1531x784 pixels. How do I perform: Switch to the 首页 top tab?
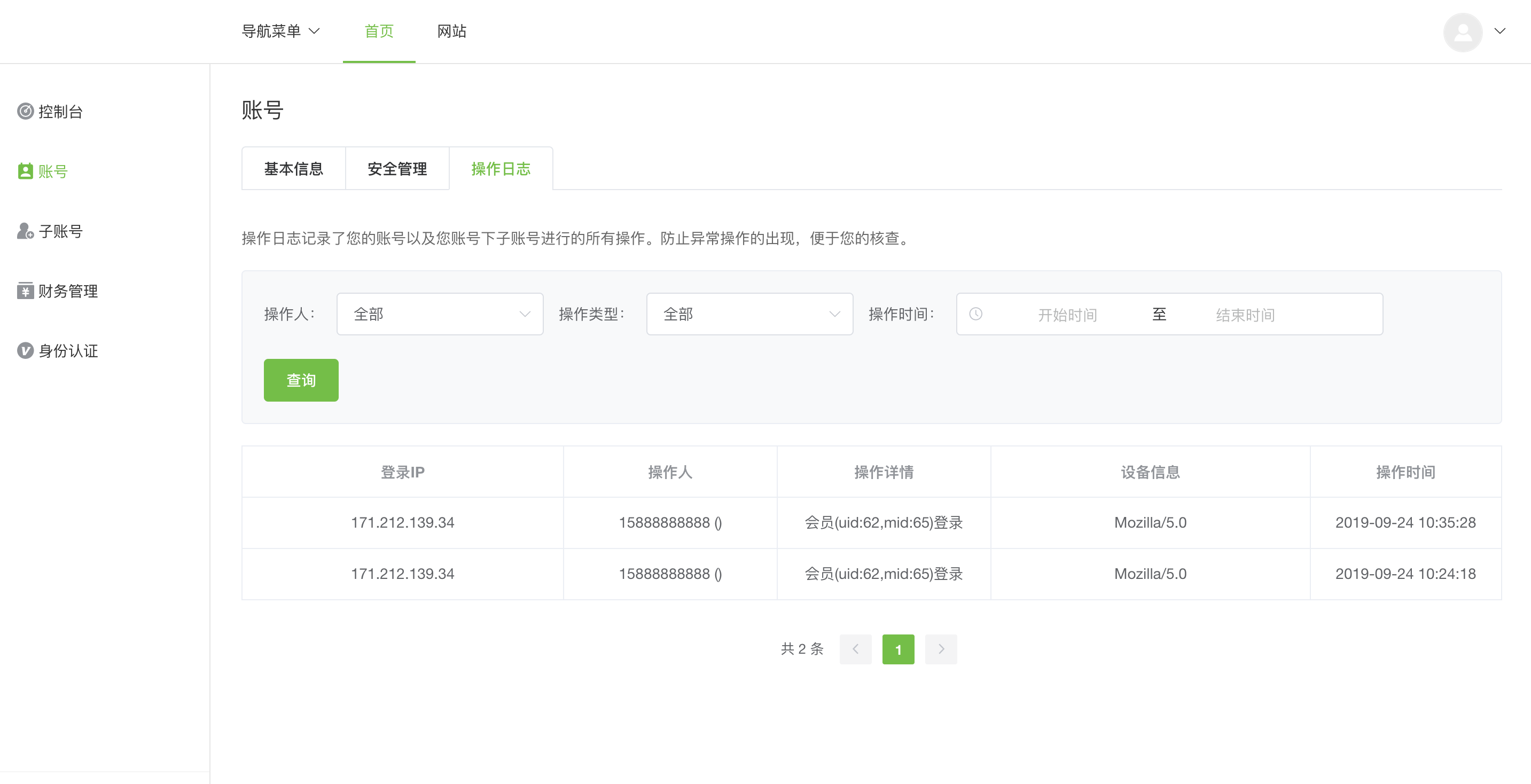pos(379,31)
